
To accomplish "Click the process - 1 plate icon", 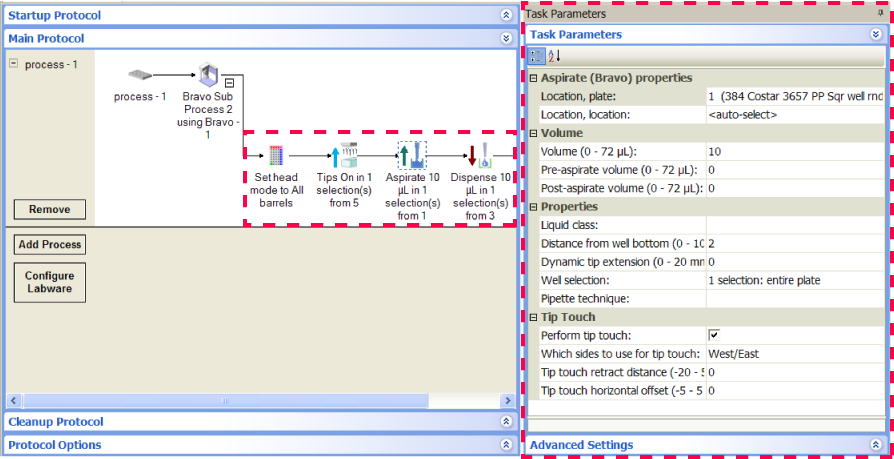I will 140,76.
